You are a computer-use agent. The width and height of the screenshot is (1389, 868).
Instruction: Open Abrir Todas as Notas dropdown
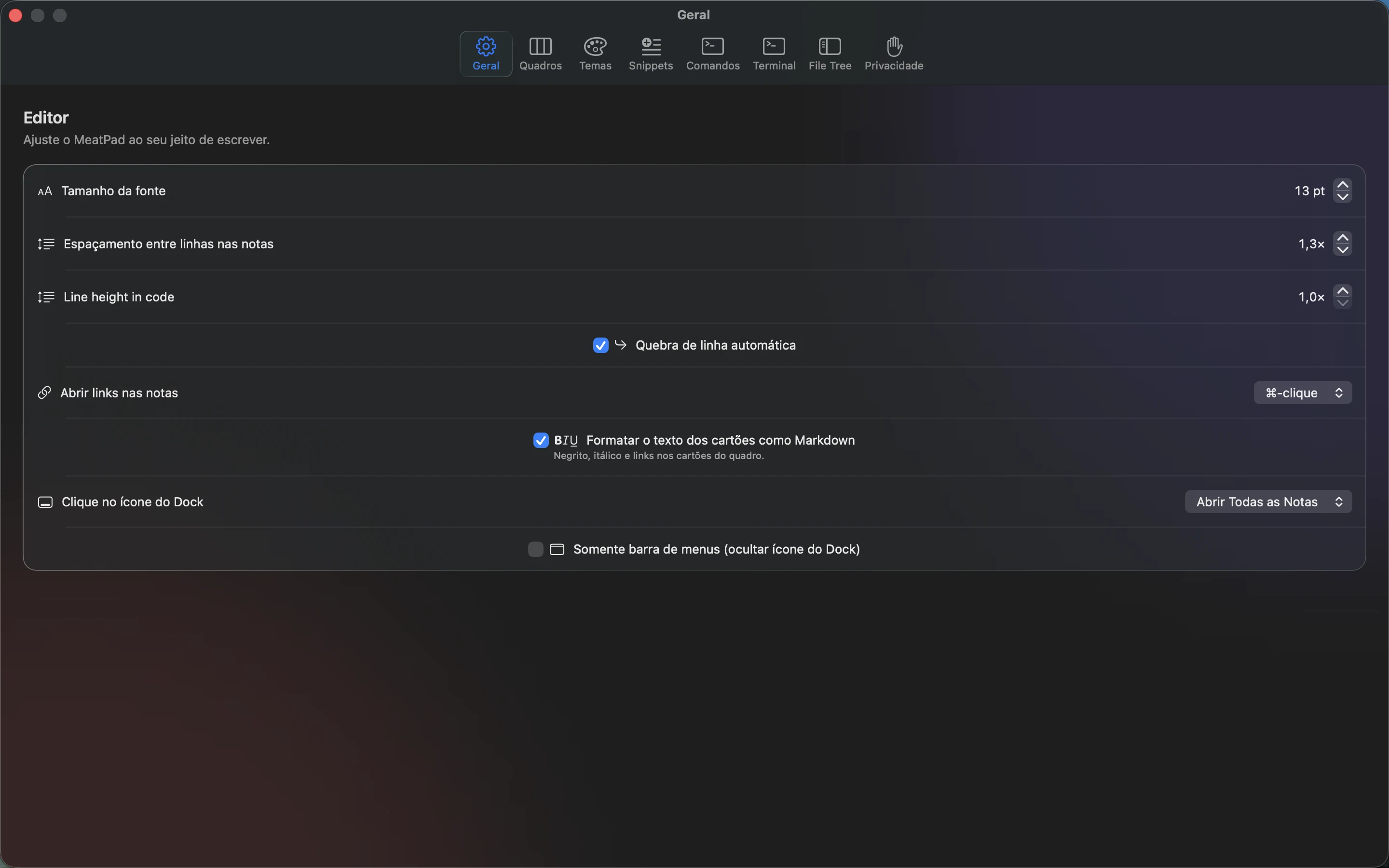coord(1268,502)
